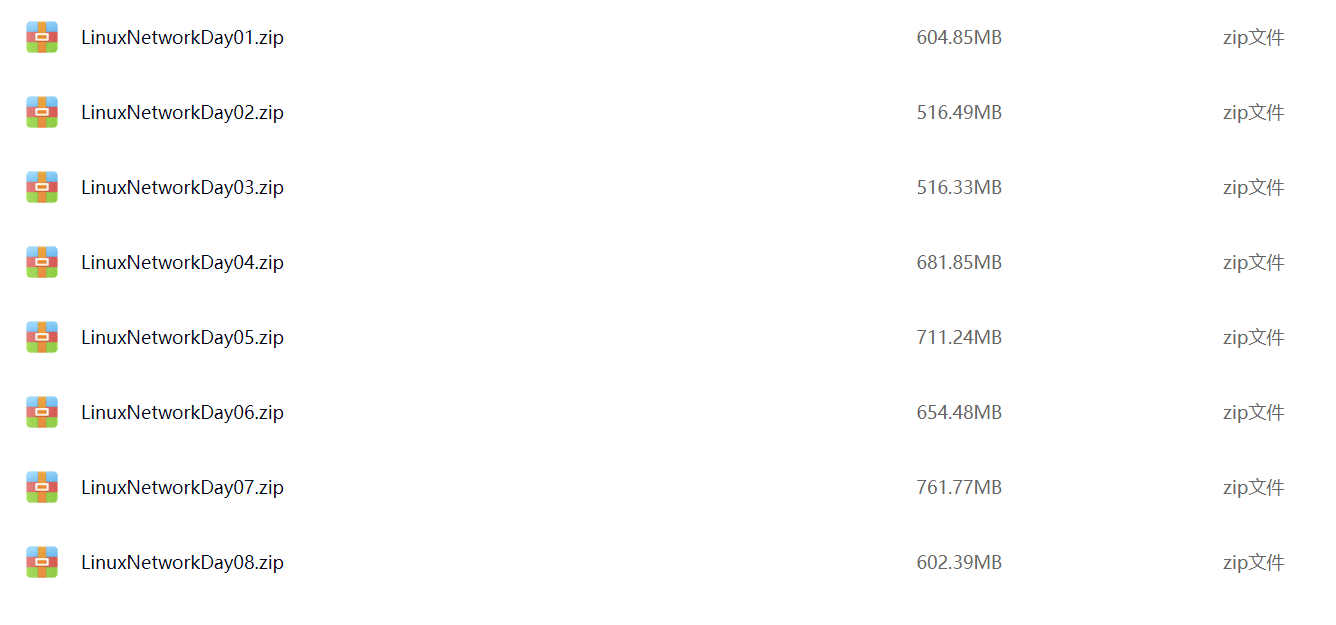Open the LinuxNetworkDay05.zip file name

click(x=182, y=338)
